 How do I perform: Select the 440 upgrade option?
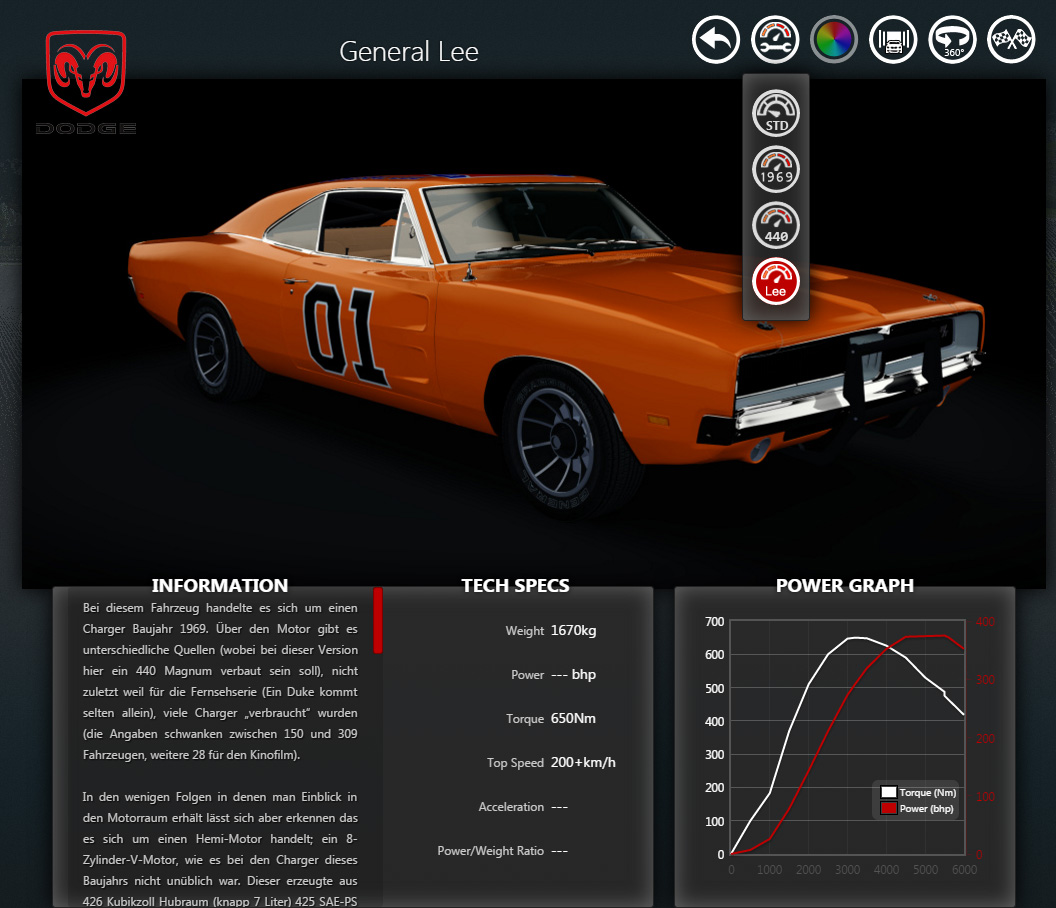pos(776,225)
